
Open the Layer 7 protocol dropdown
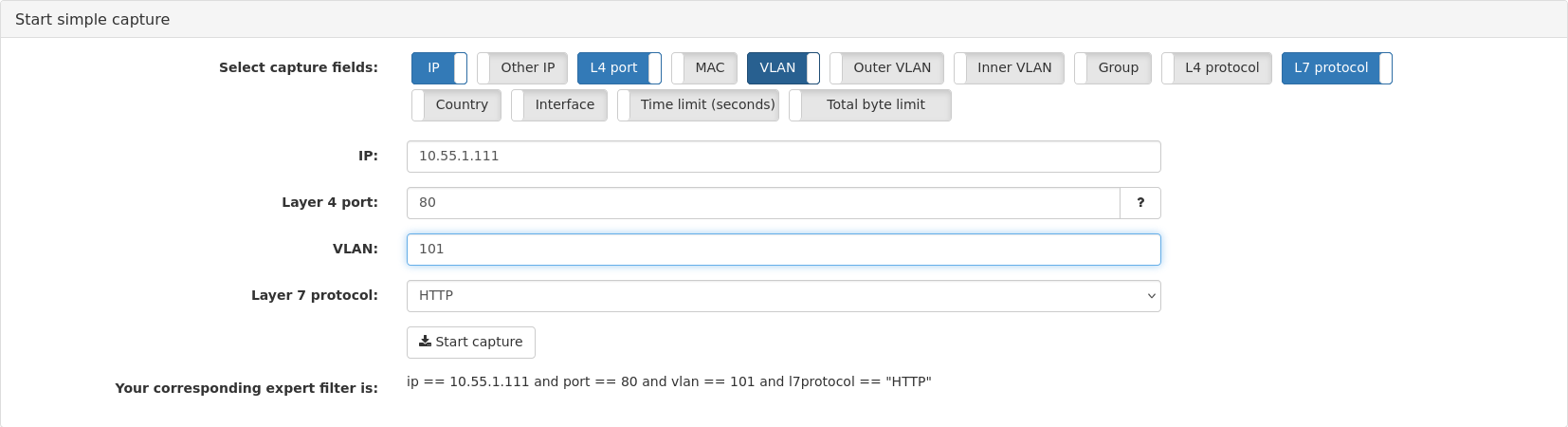(784, 296)
